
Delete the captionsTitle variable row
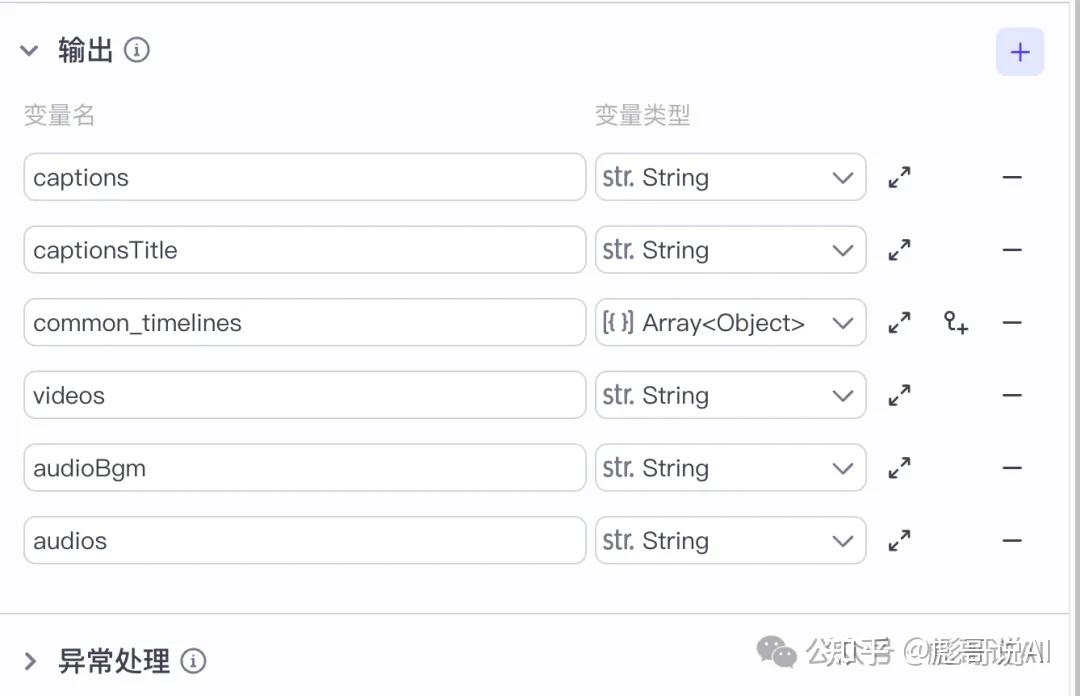[x=1012, y=250]
